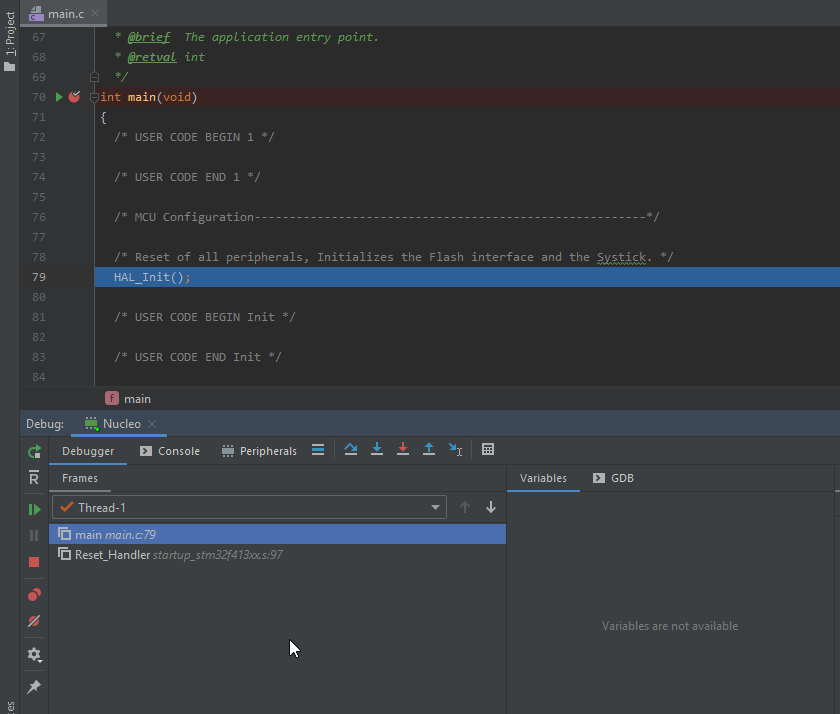Pin the debug tab
The height and width of the screenshot is (714, 840).
pyautogui.click(x=34, y=687)
